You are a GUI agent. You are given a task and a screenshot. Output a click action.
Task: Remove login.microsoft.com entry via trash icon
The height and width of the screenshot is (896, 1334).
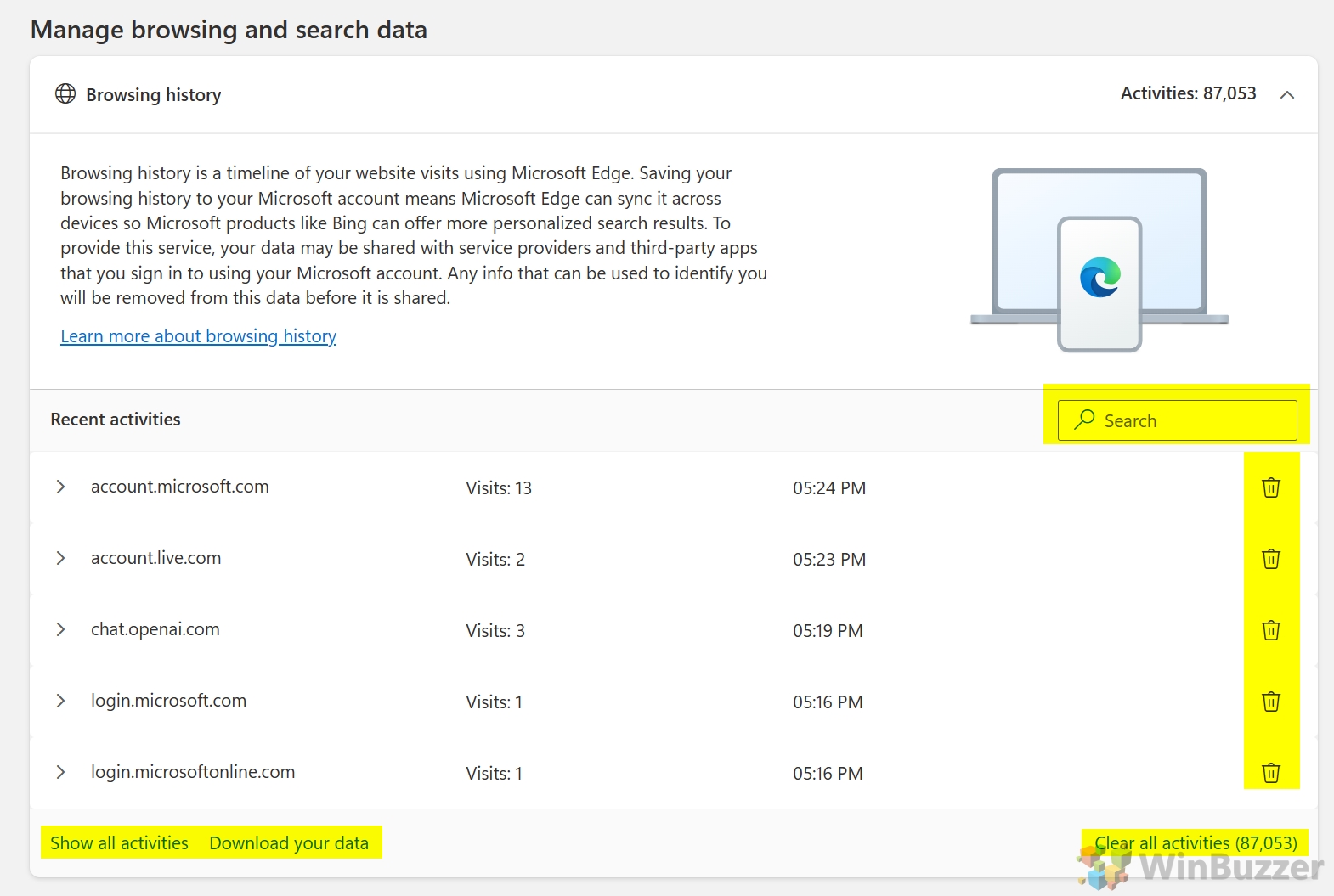tap(1271, 702)
